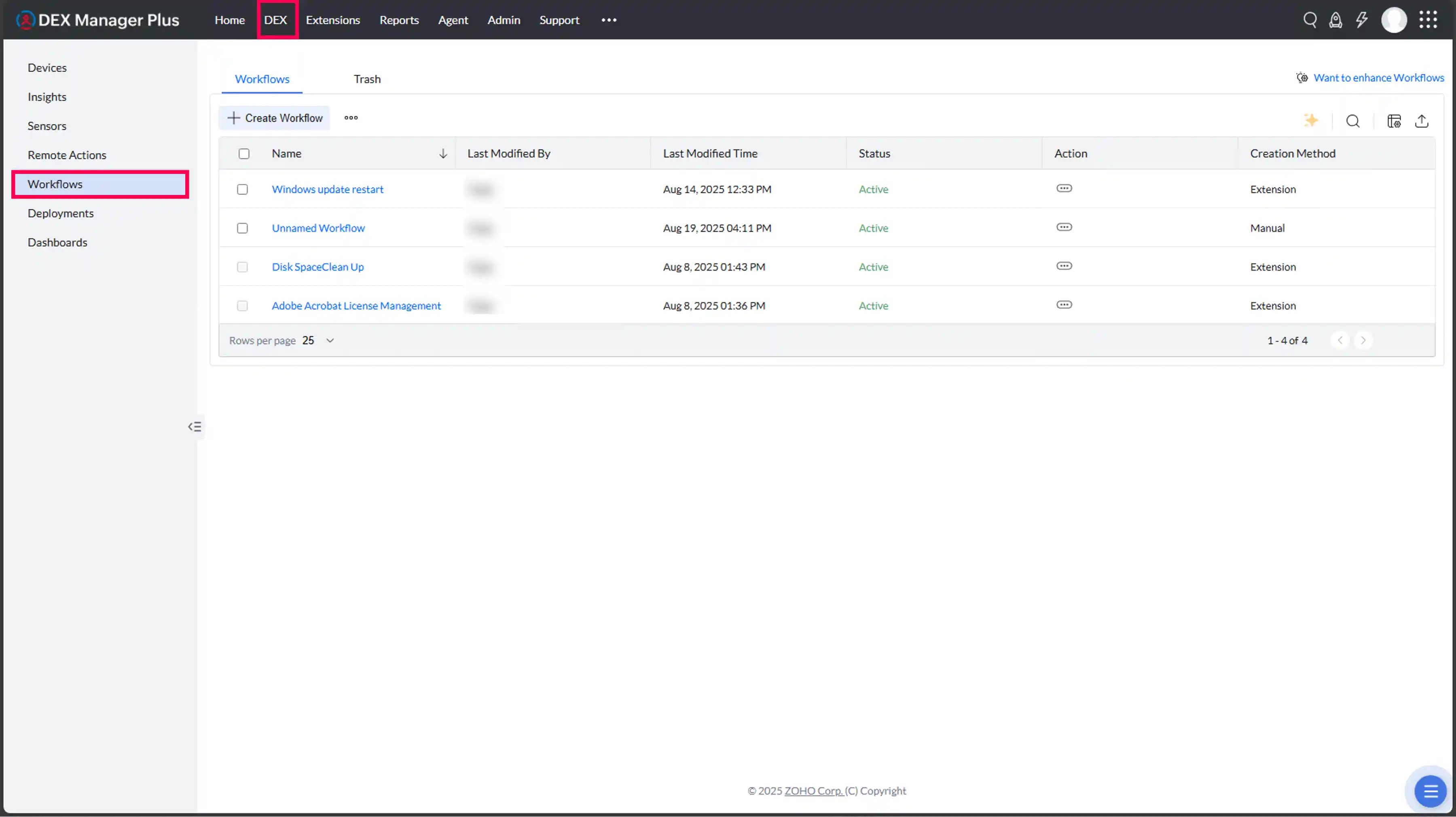1456x817 pixels.
Task: Open quick actions via the lightning bolt icon
Action: pos(1362,19)
